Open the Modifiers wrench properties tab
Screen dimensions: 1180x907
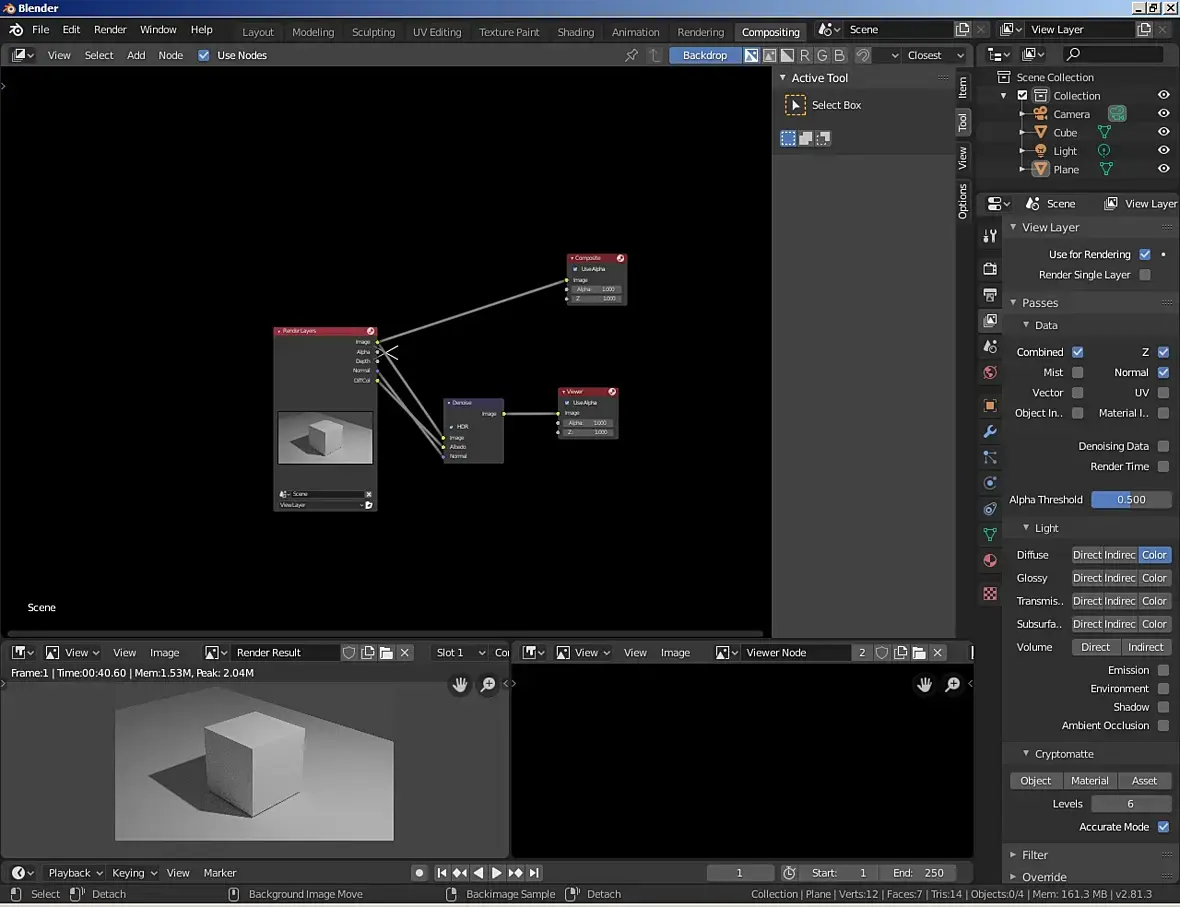[x=990, y=432]
